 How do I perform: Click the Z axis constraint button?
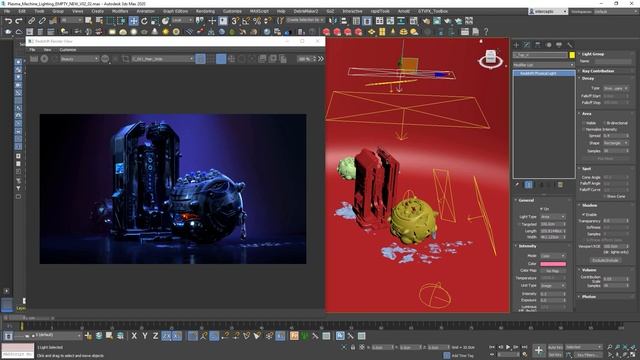coord(155,336)
